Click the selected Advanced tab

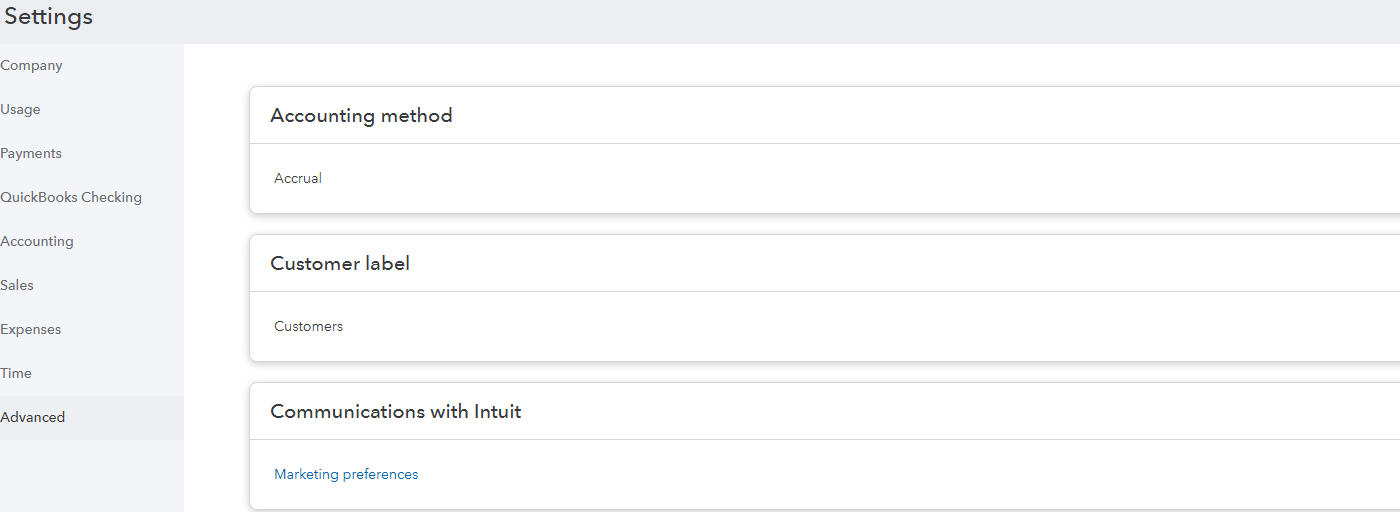[34, 418]
